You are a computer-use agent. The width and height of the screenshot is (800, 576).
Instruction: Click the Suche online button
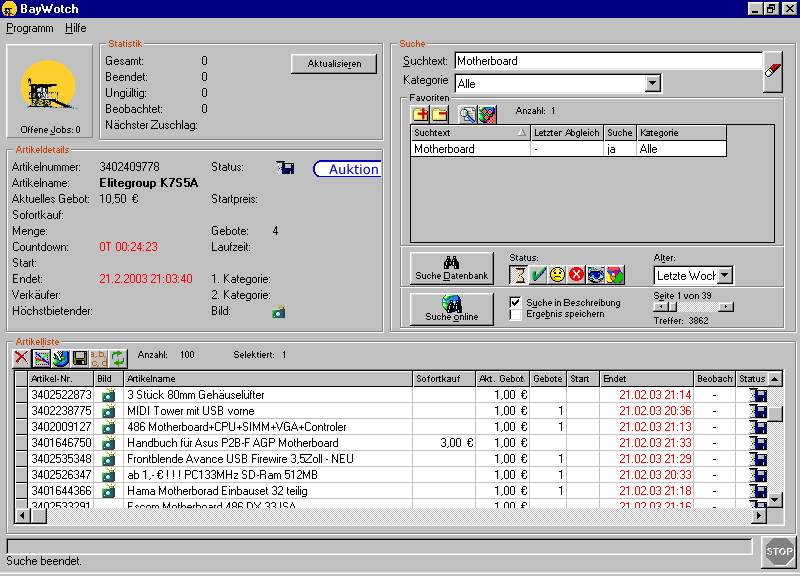coord(451,308)
